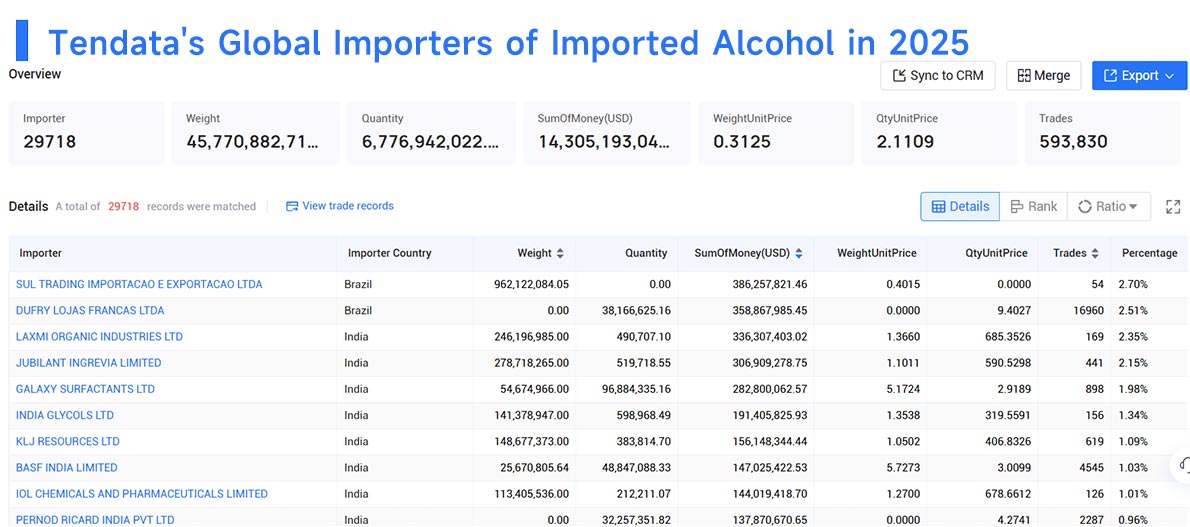Sort by Trades column arrows

click(1094, 254)
